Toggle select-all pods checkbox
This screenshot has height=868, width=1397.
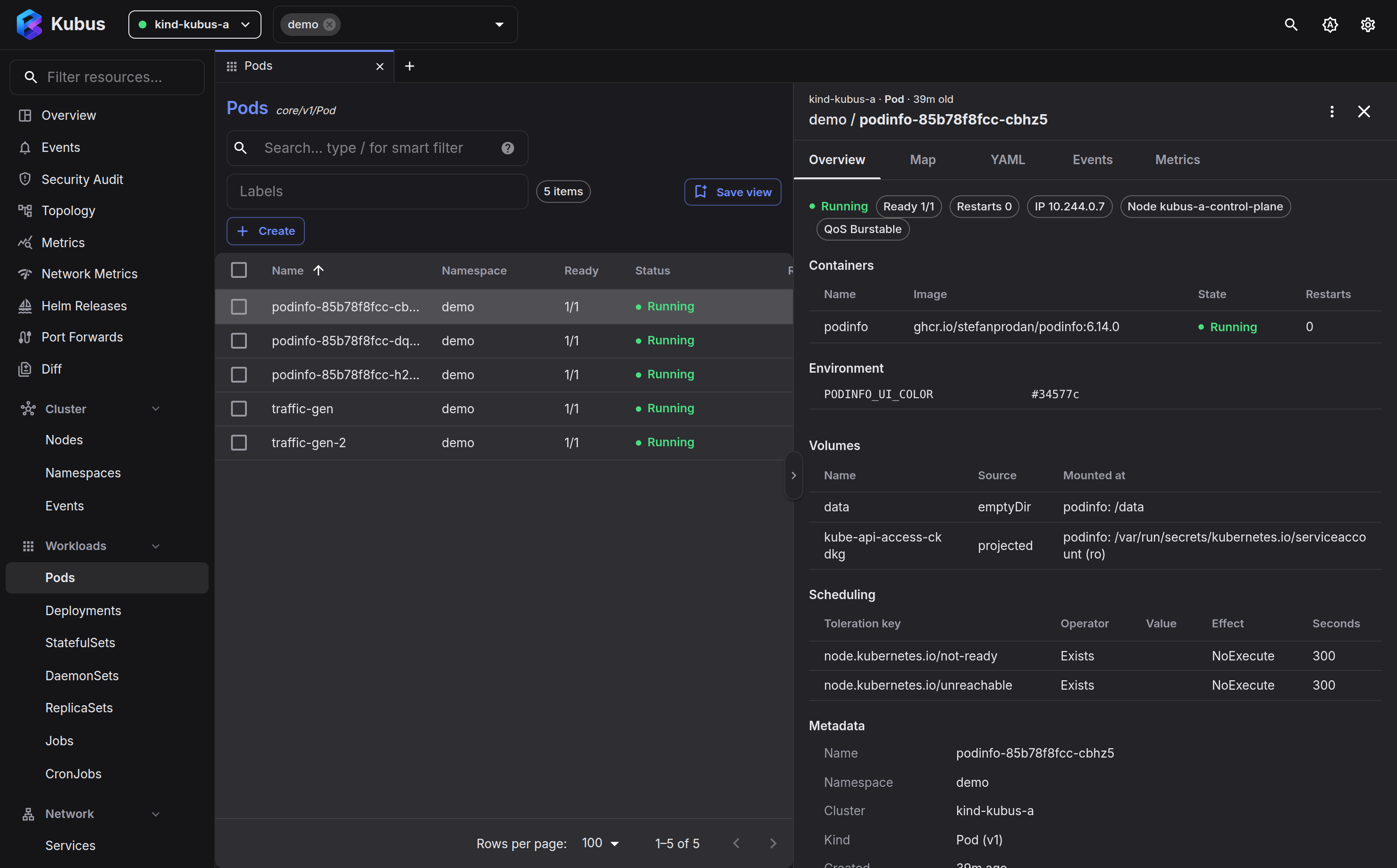point(239,270)
